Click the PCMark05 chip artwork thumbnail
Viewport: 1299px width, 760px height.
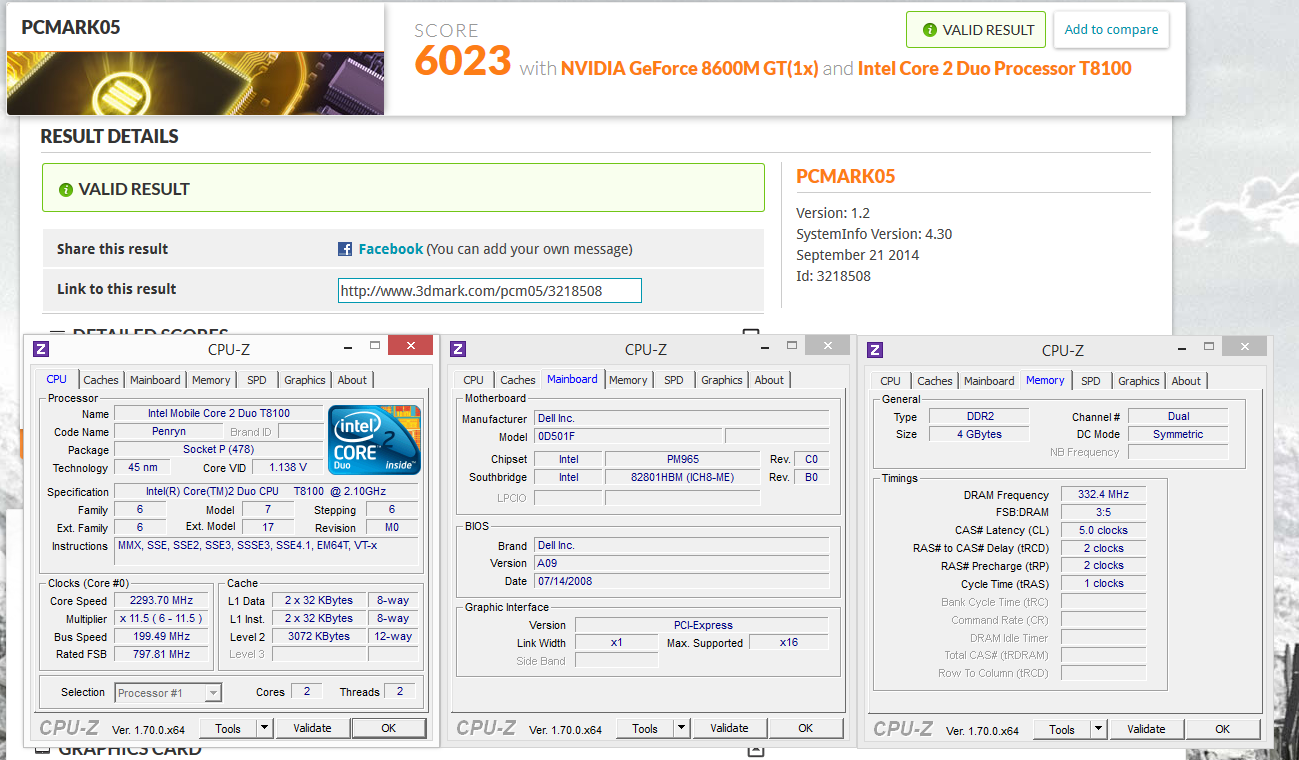coord(195,83)
